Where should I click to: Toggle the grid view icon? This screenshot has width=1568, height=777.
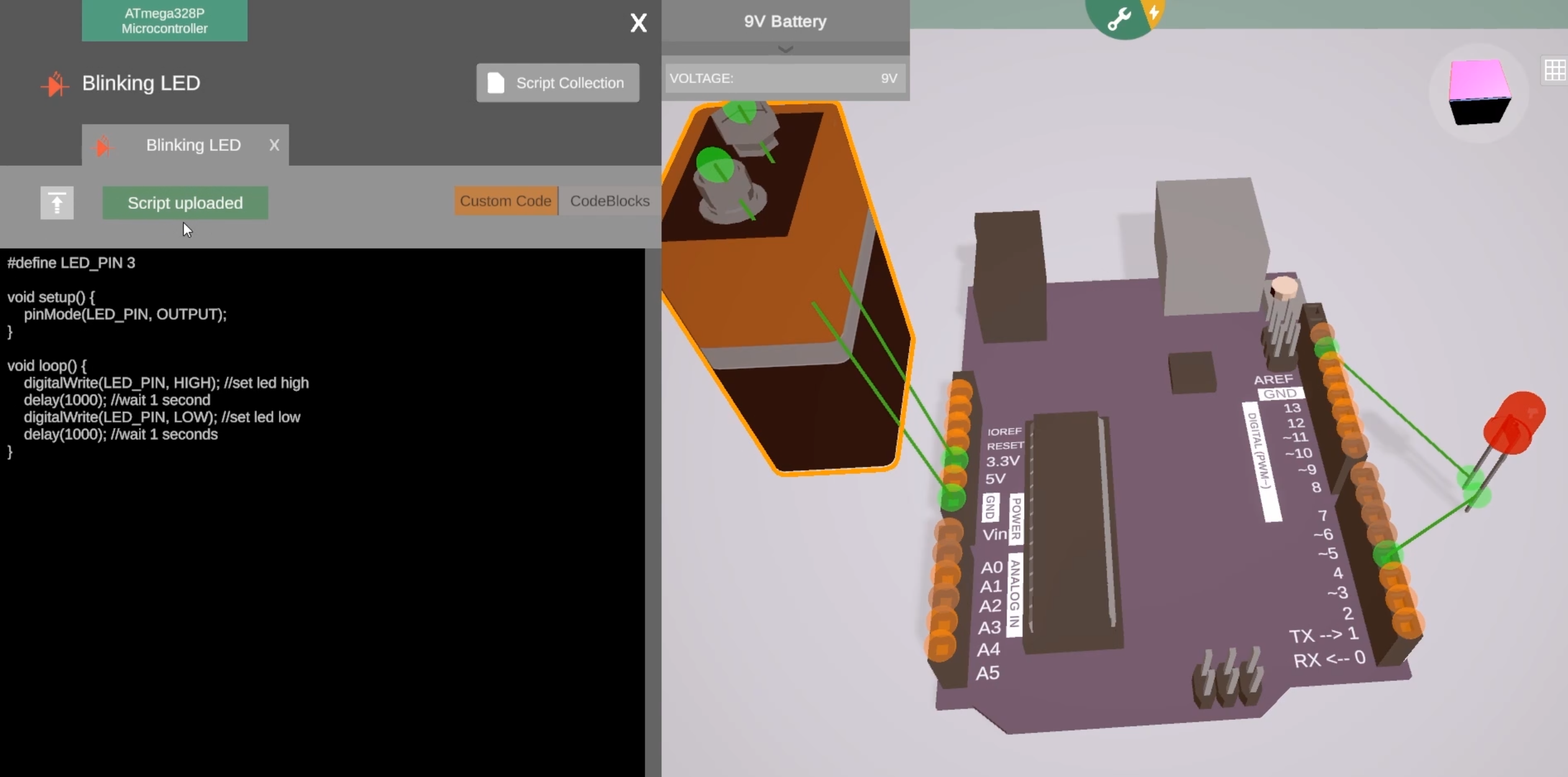click(1554, 70)
